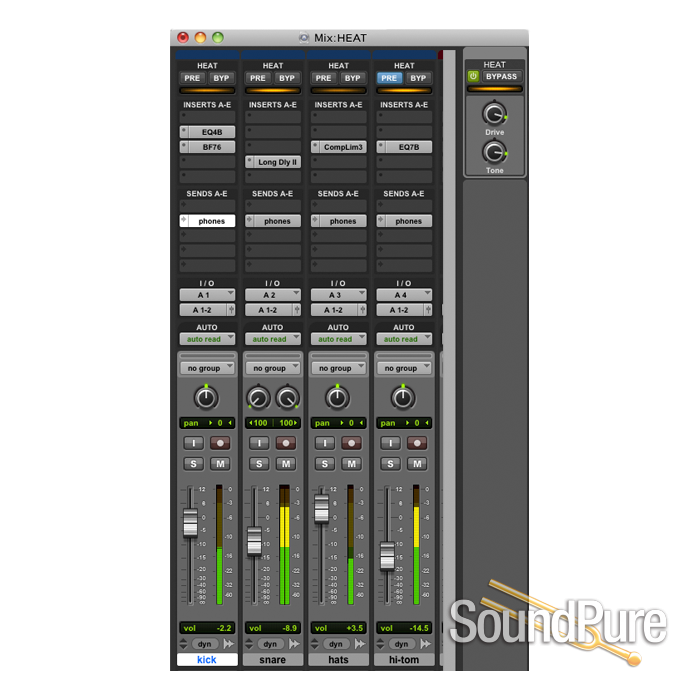700x700 pixels.
Task: Click the hats pan knob
Action: tap(337, 398)
